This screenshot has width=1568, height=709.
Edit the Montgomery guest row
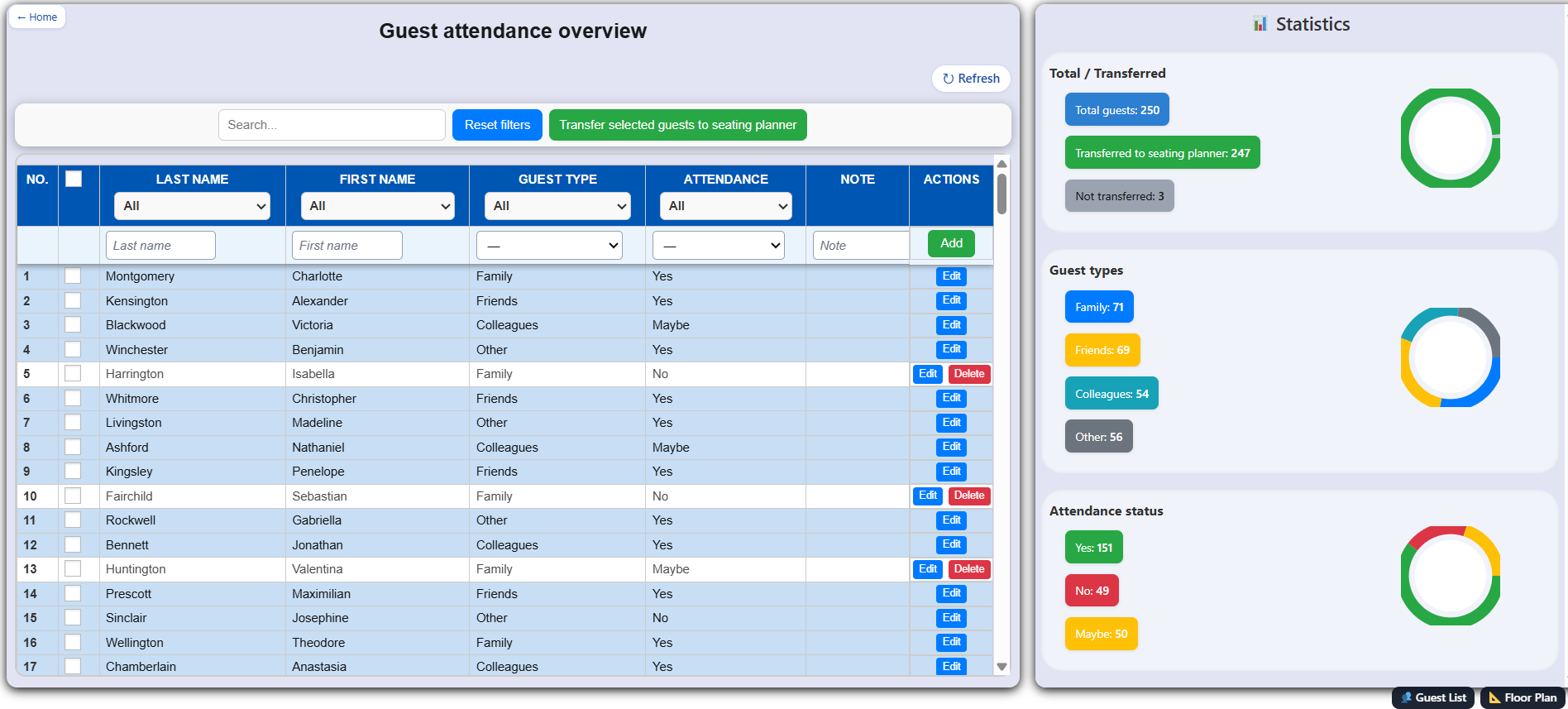coord(951,276)
